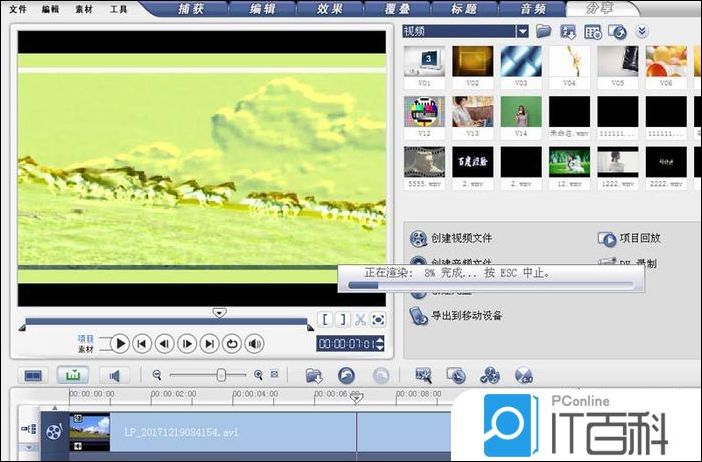Play the preview
Viewport: 702px width, 462px height.
pyautogui.click(x=120, y=344)
